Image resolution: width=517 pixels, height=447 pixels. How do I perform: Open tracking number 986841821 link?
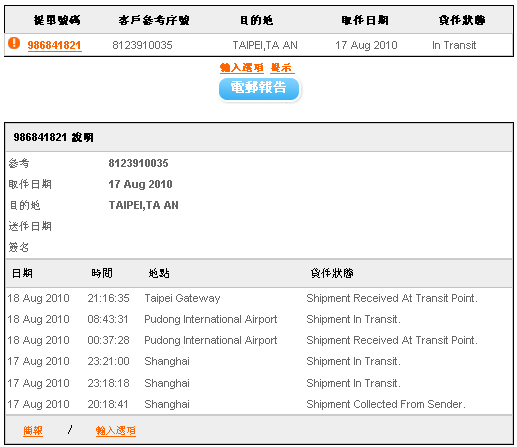pyautogui.click(x=54, y=45)
